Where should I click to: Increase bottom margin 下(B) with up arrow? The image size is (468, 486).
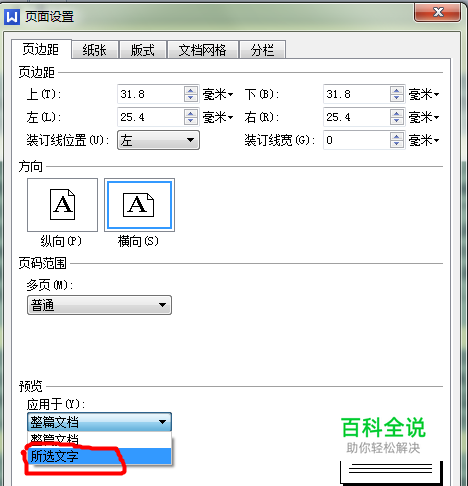tap(397, 90)
